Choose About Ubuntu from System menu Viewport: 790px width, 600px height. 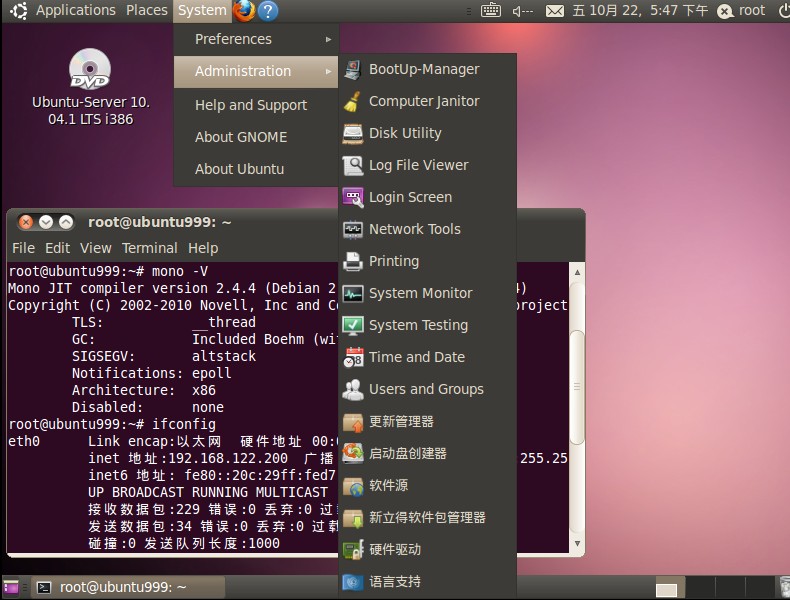pos(256,169)
